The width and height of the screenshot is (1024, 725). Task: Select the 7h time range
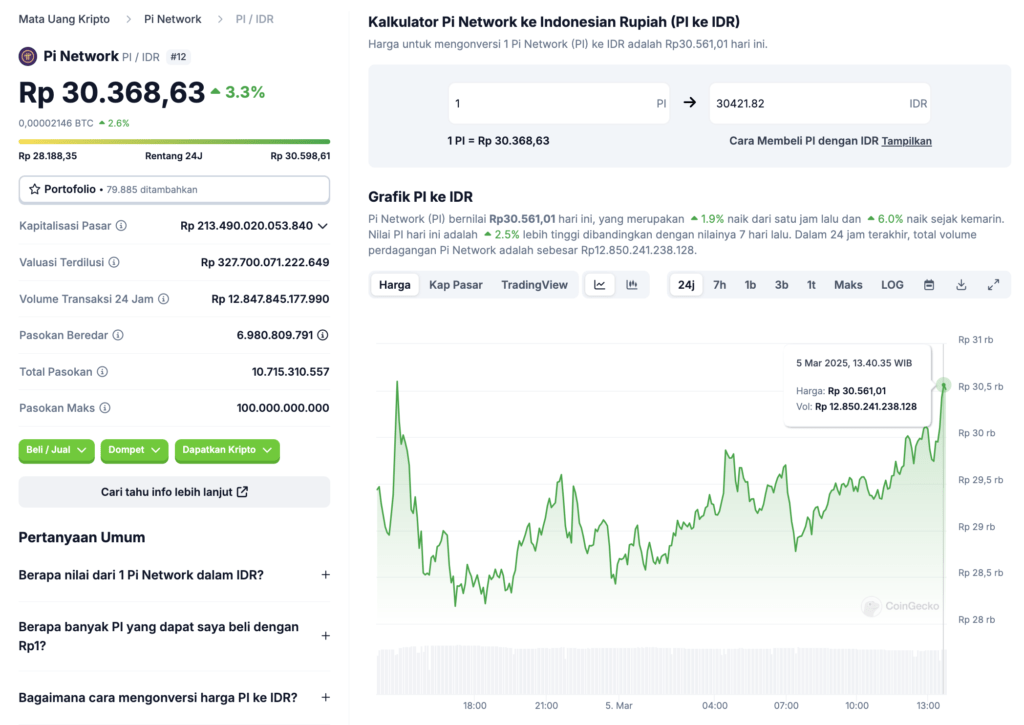pyautogui.click(x=720, y=285)
